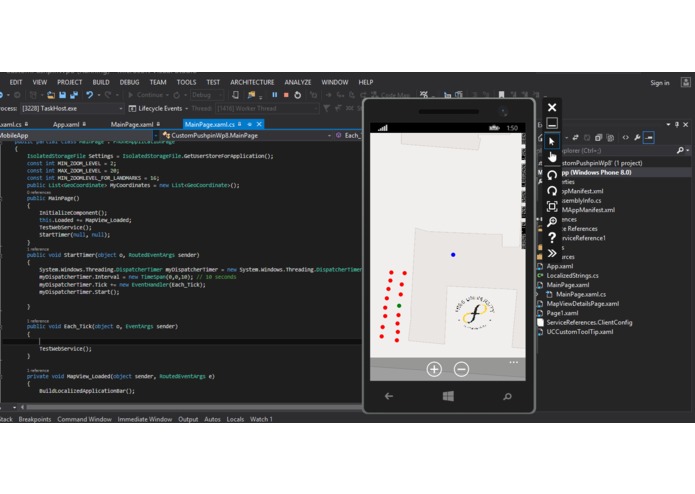Image resolution: width=695 pixels, height=494 pixels.
Task: Open the ARCHITECTURE menu
Action: click(252, 82)
